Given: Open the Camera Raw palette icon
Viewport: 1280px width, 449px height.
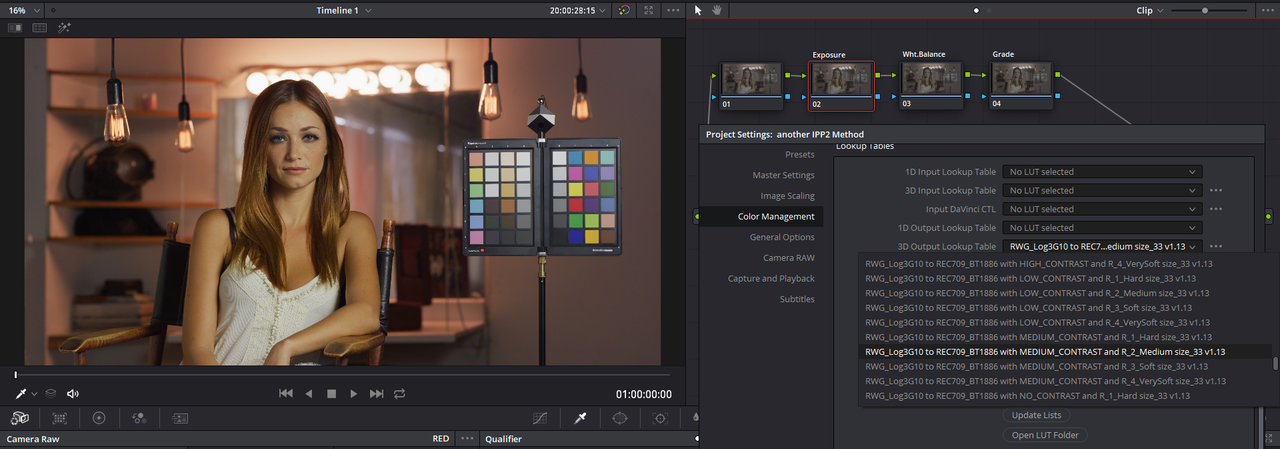Looking at the screenshot, I should [19, 418].
